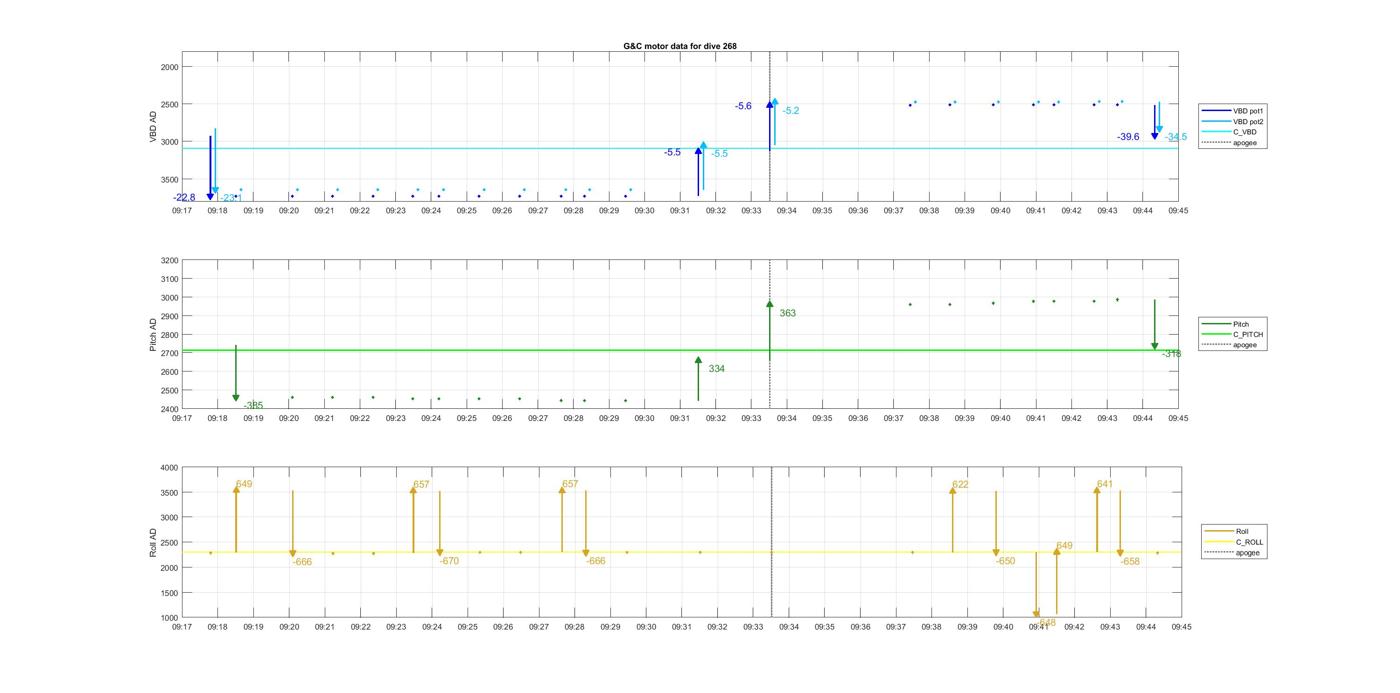
Task: Click the "-670" roll arrow label
Action: pos(449,561)
